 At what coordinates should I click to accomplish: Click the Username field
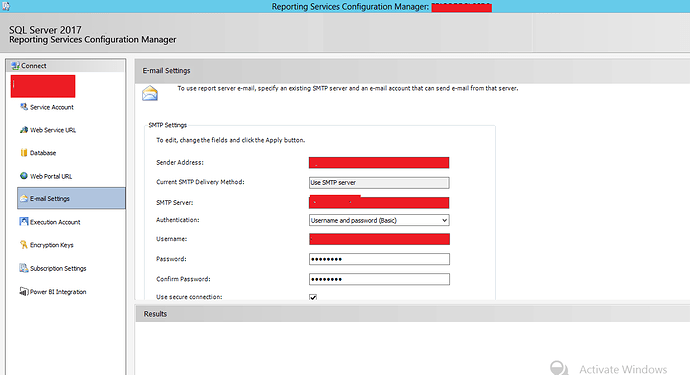click(x=379, y=239)
